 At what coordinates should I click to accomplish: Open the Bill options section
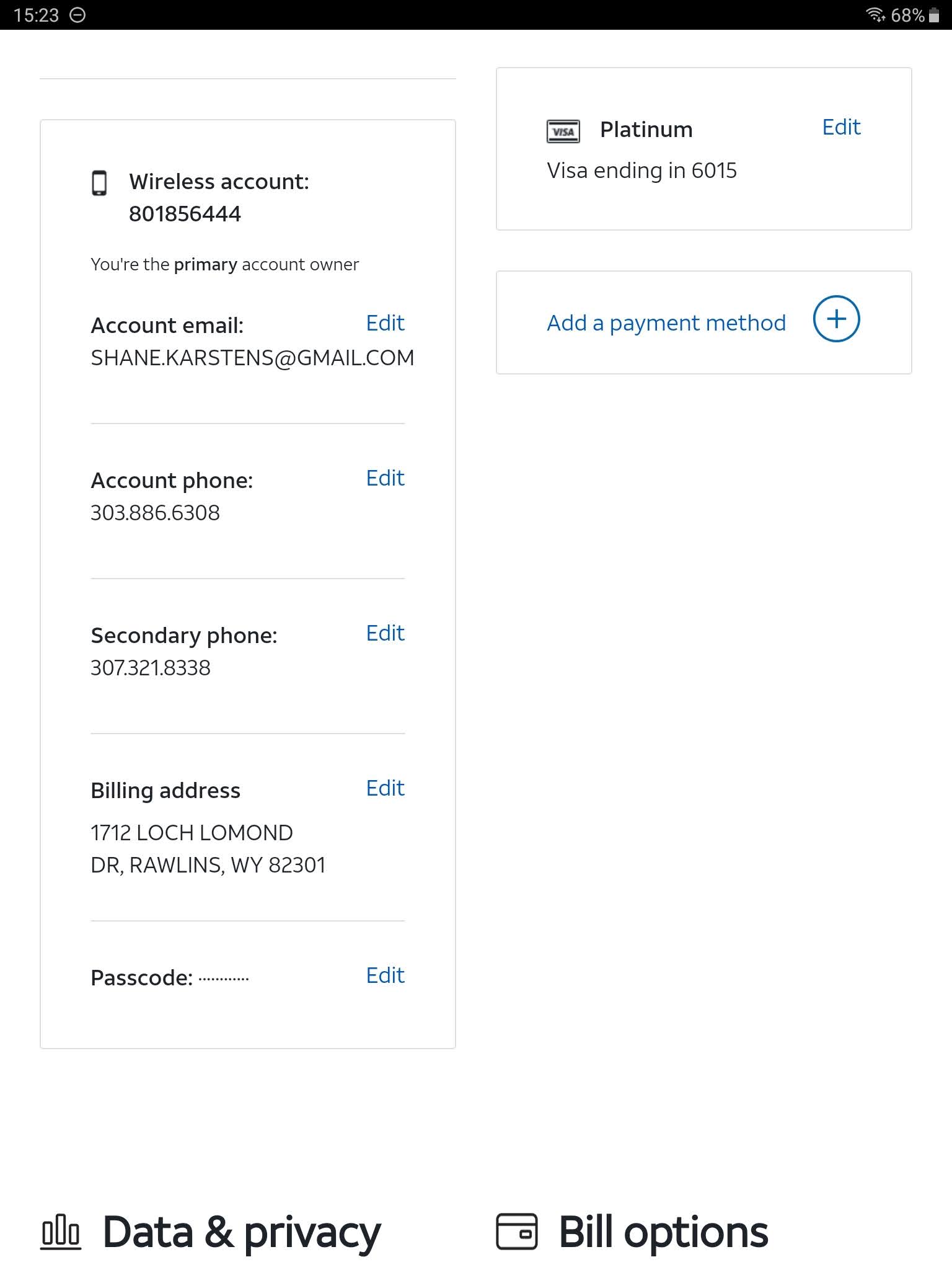(x=663, y=1232)
